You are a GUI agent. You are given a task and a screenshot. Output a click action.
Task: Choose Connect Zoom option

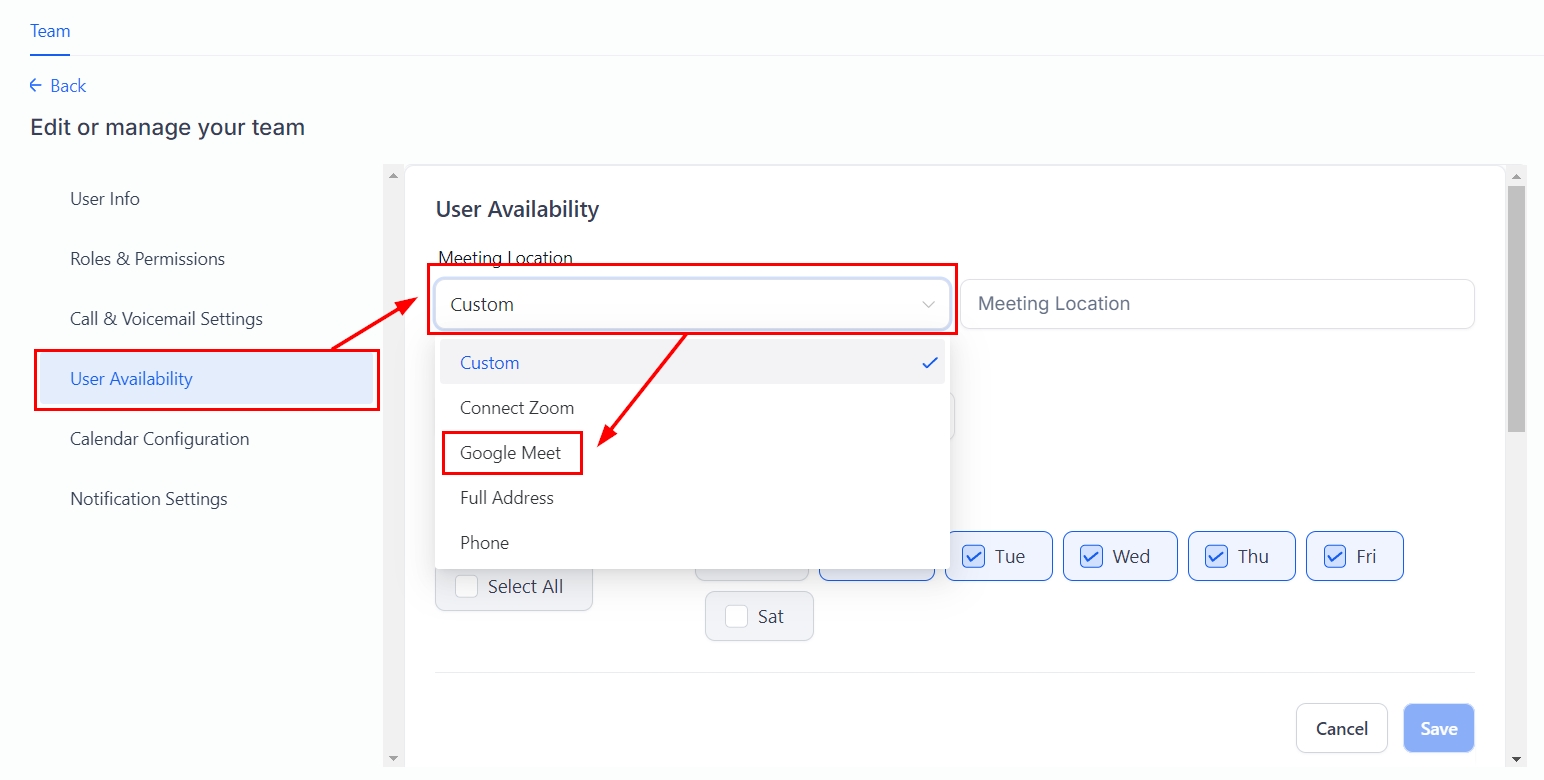click(x=517, y=408)
